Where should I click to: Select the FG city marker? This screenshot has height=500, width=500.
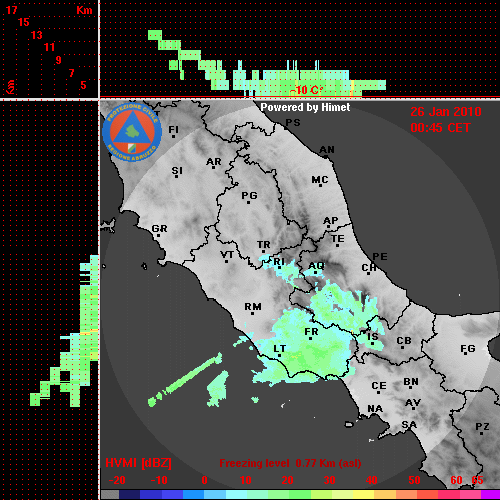click(466, 354)
